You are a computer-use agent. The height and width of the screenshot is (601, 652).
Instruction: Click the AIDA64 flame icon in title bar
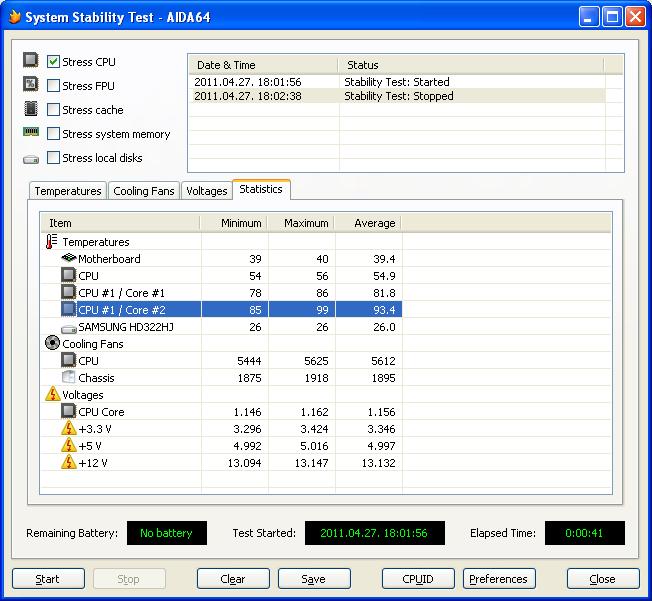[15, 17]
